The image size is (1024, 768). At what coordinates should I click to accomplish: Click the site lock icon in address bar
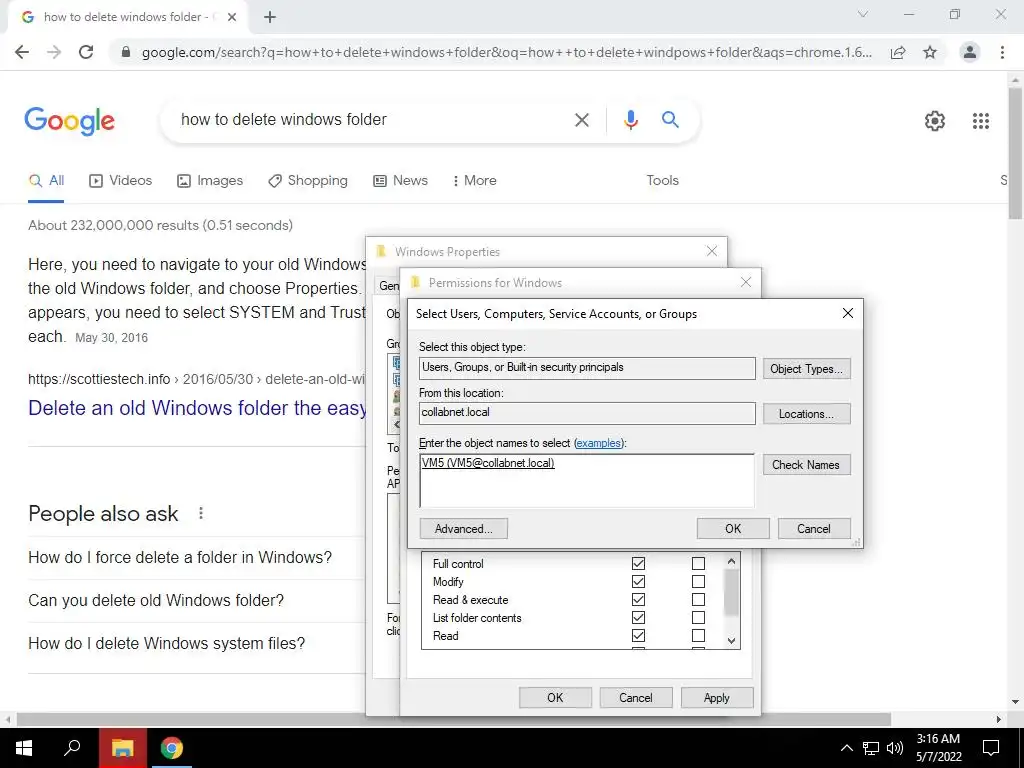[126, 52]
